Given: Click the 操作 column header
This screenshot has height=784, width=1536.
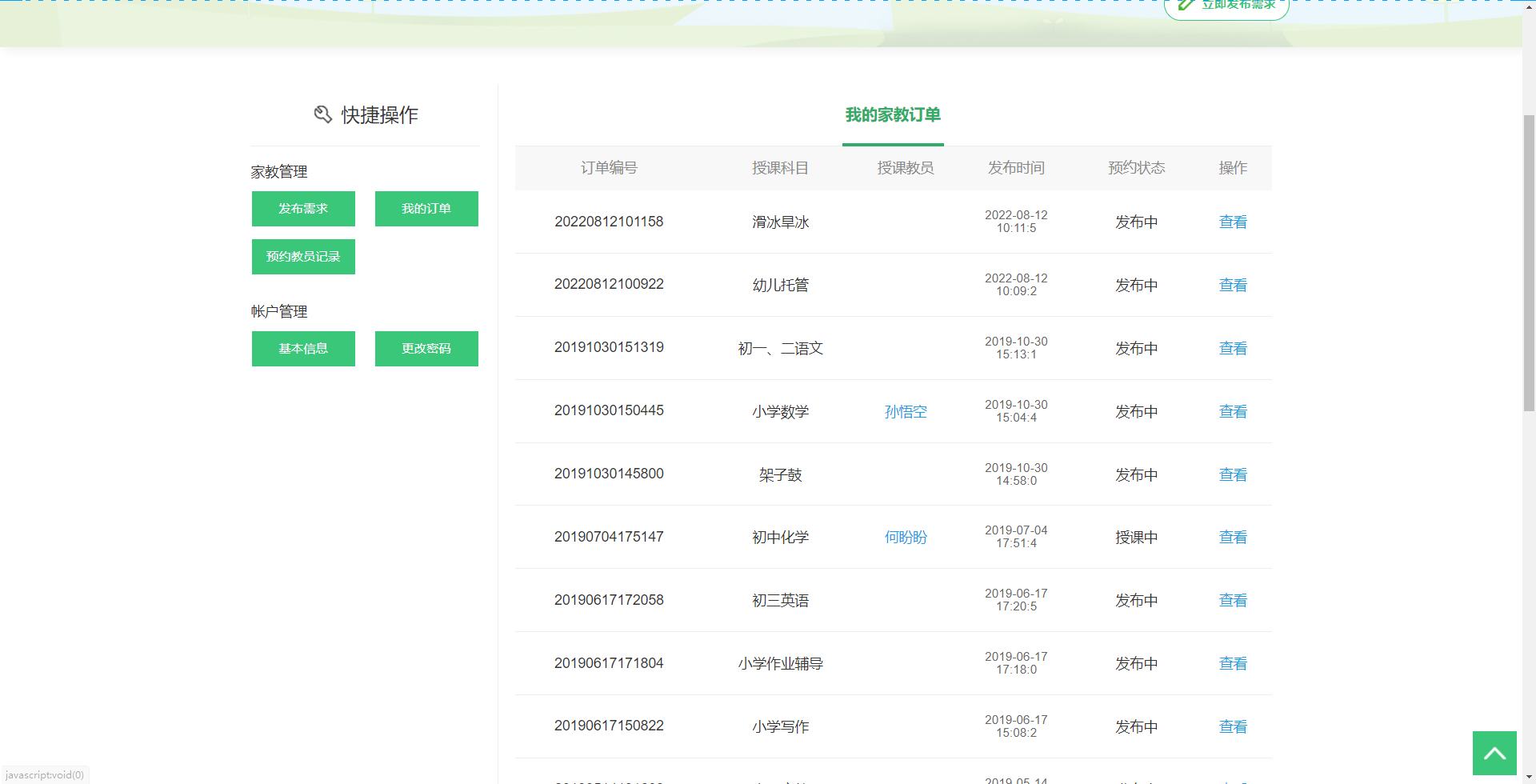Looking at the screenshot, I should tap(1233, 168).
